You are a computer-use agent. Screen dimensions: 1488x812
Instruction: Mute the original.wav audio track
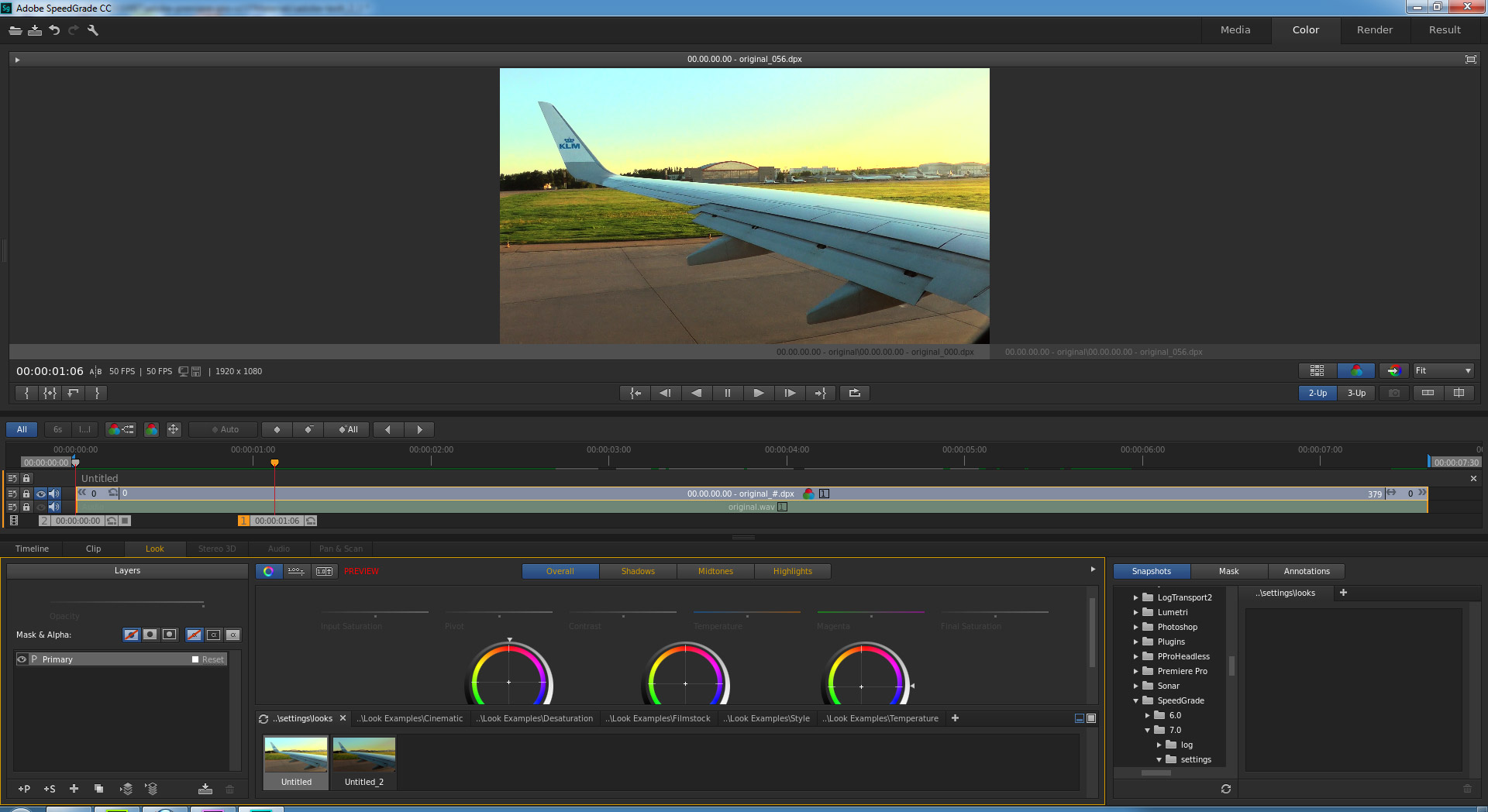click(x=54, y=507)
